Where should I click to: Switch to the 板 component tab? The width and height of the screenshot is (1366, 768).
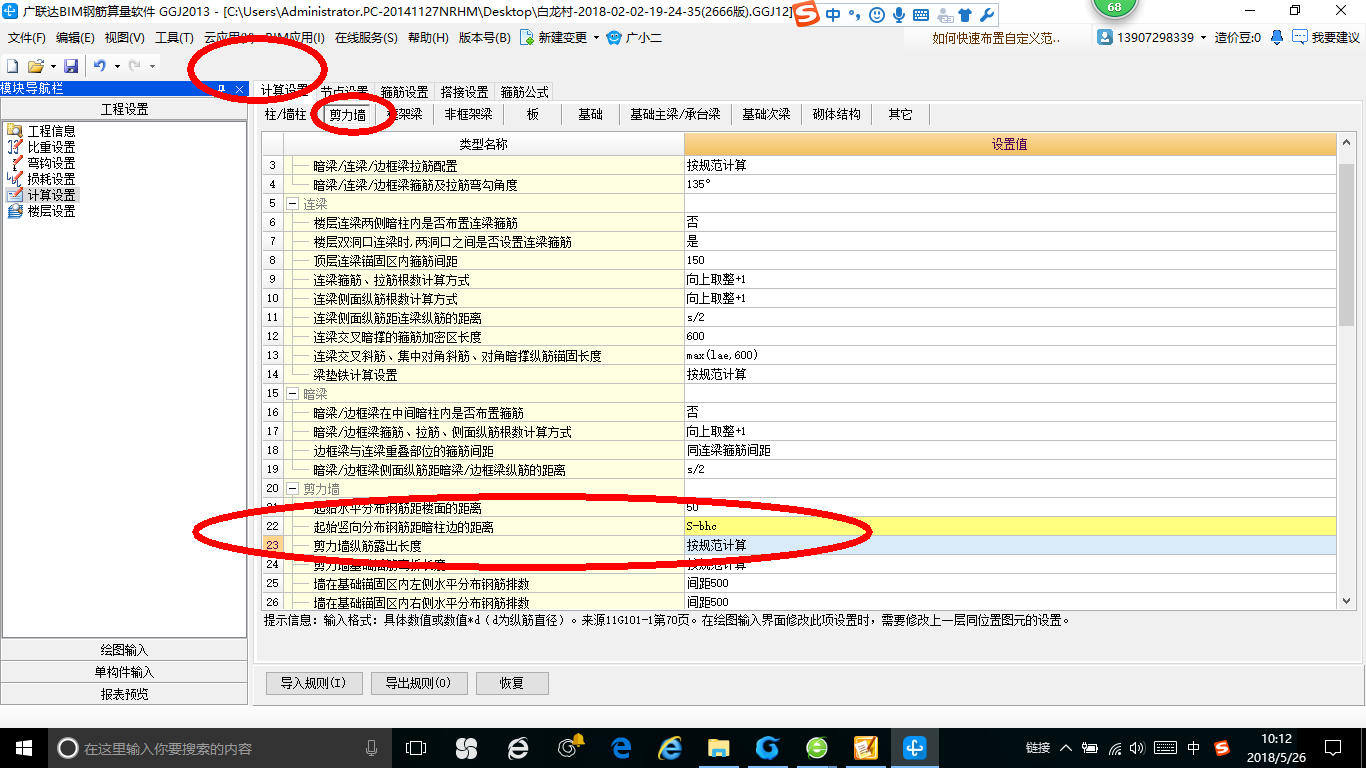533,114
